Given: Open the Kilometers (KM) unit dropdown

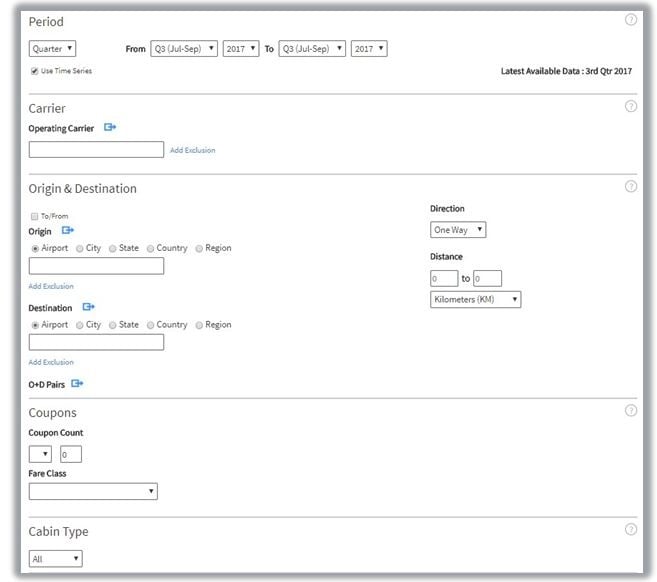Looking at the screenshot, I should click(475, 299).
